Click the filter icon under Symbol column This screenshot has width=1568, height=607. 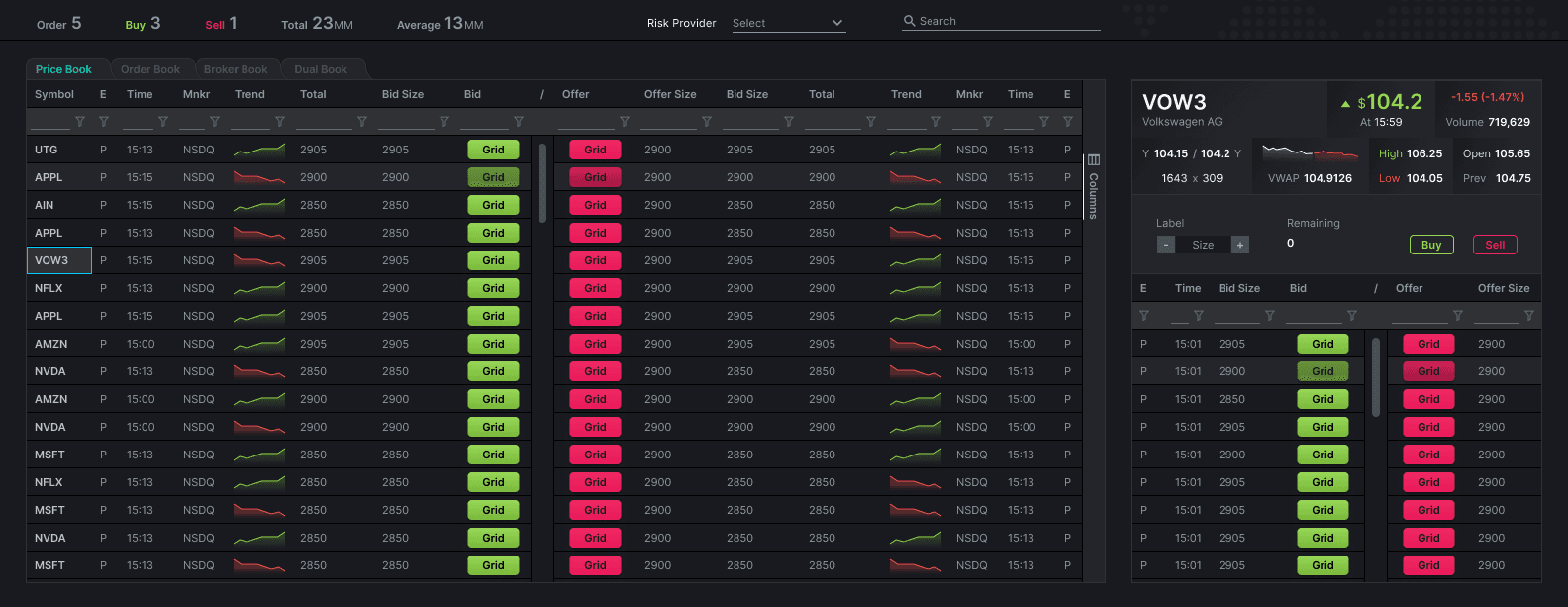(80, 122)
